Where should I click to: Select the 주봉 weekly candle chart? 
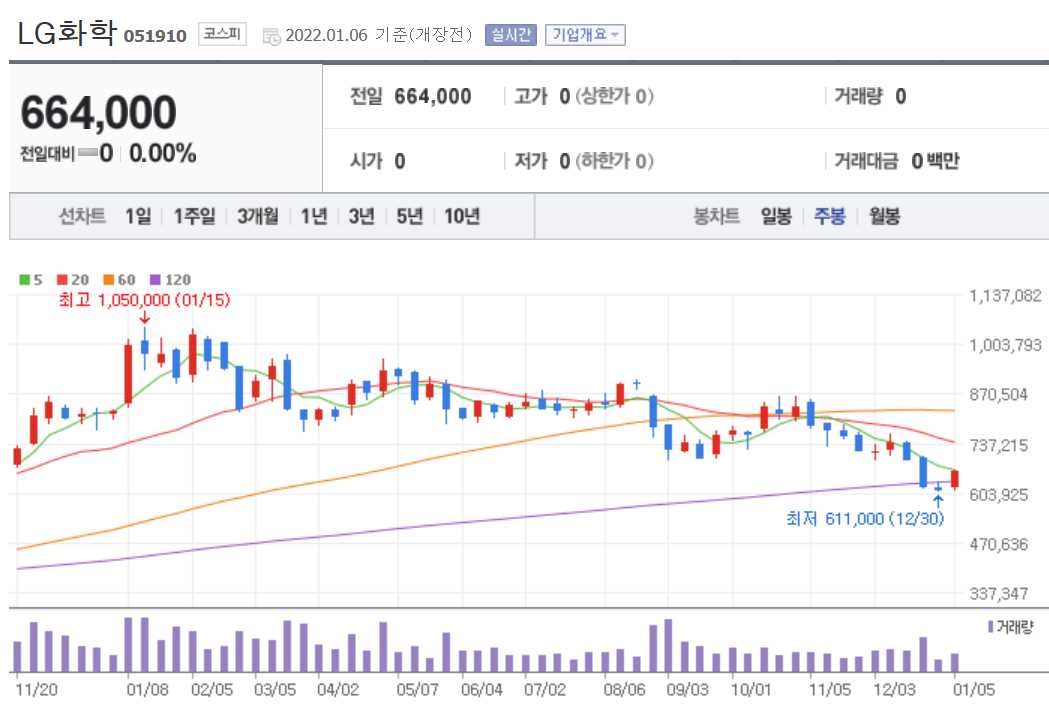[830, 216]
